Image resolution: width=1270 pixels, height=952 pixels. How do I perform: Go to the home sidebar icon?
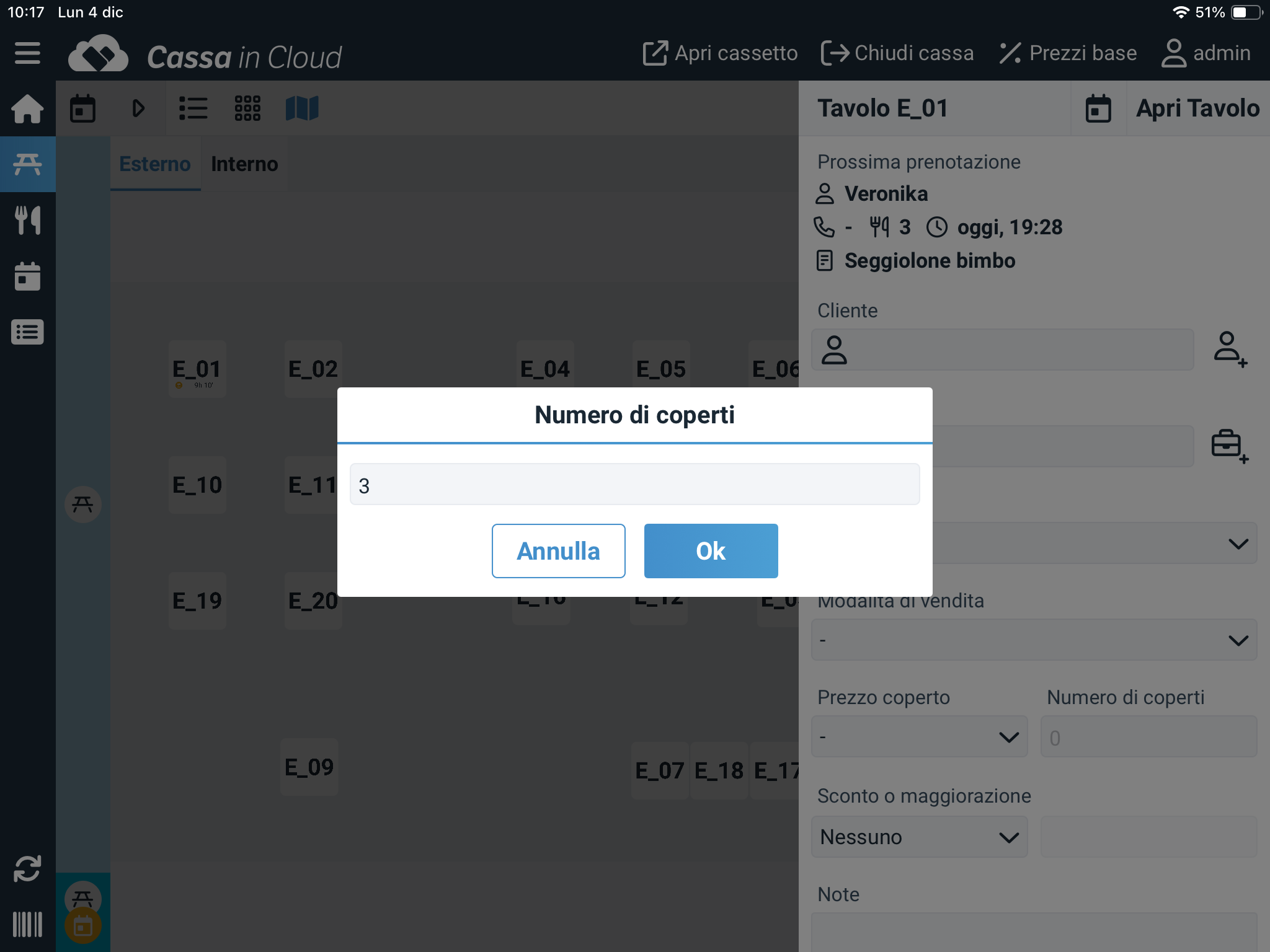click(27, 109)
